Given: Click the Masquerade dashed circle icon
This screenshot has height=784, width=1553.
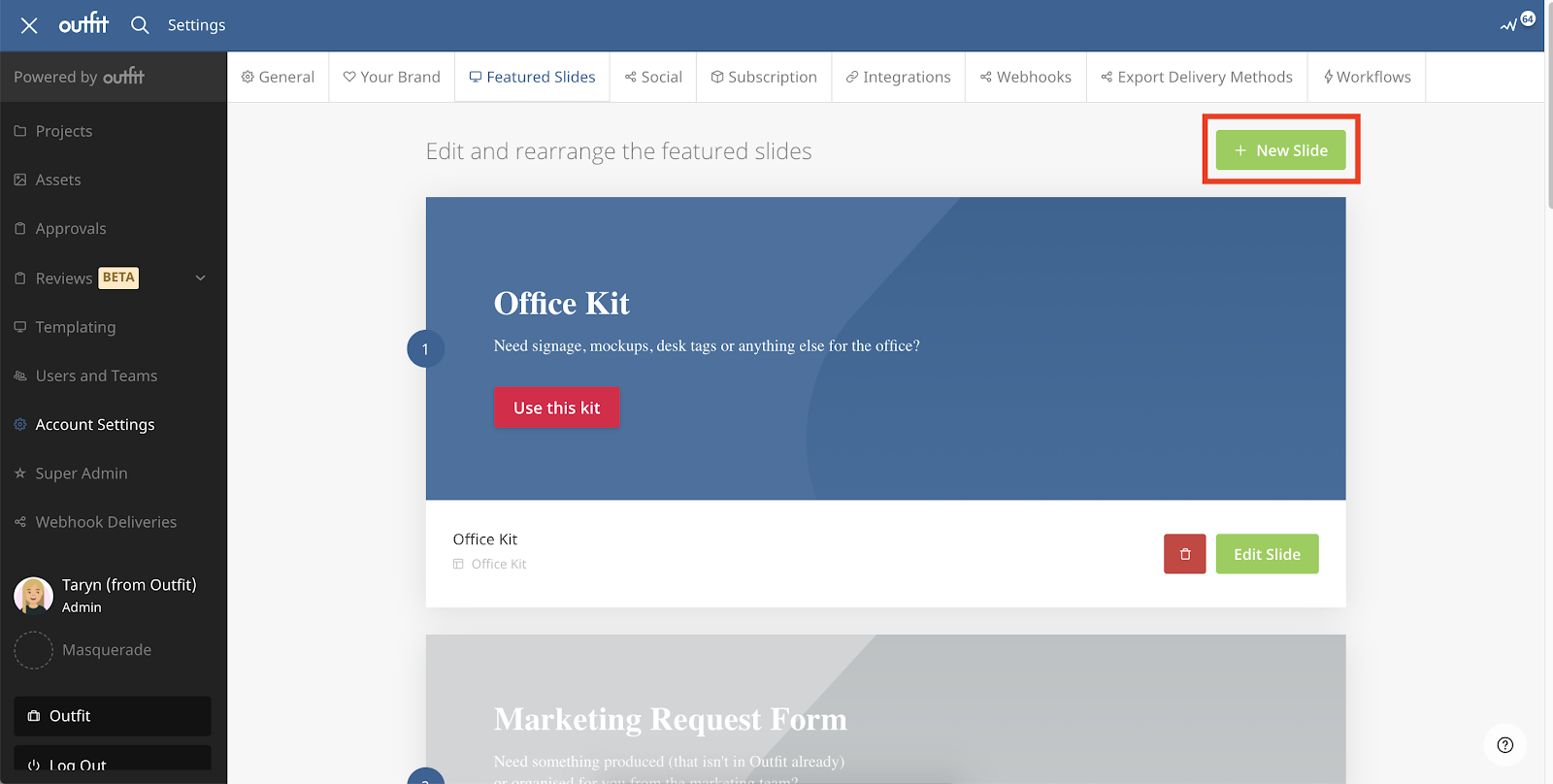Looking at the screenshot, I should pos(34,650).
